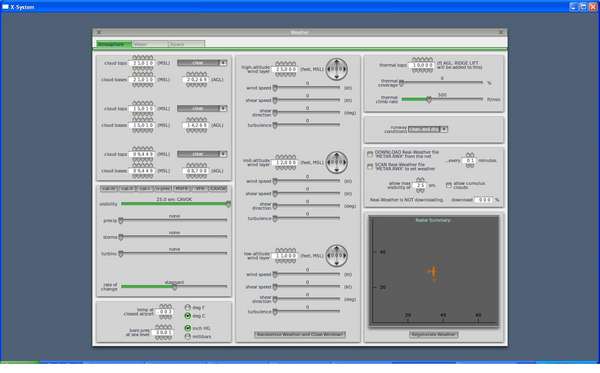Image resolution: width=600 pixels, height=373 pixels.
Task: Switch to the second Weather tab
Action: tap(150, 44)
